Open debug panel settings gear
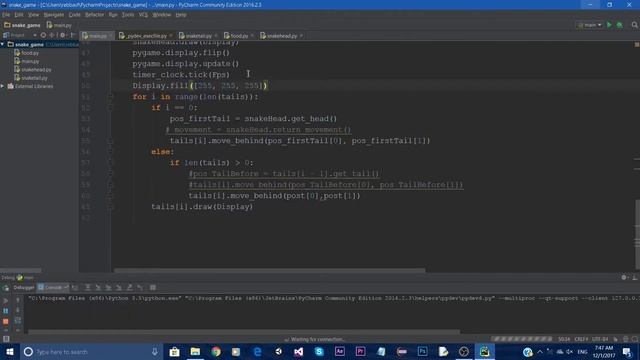 pyautogui.click(x=624, y=278)
